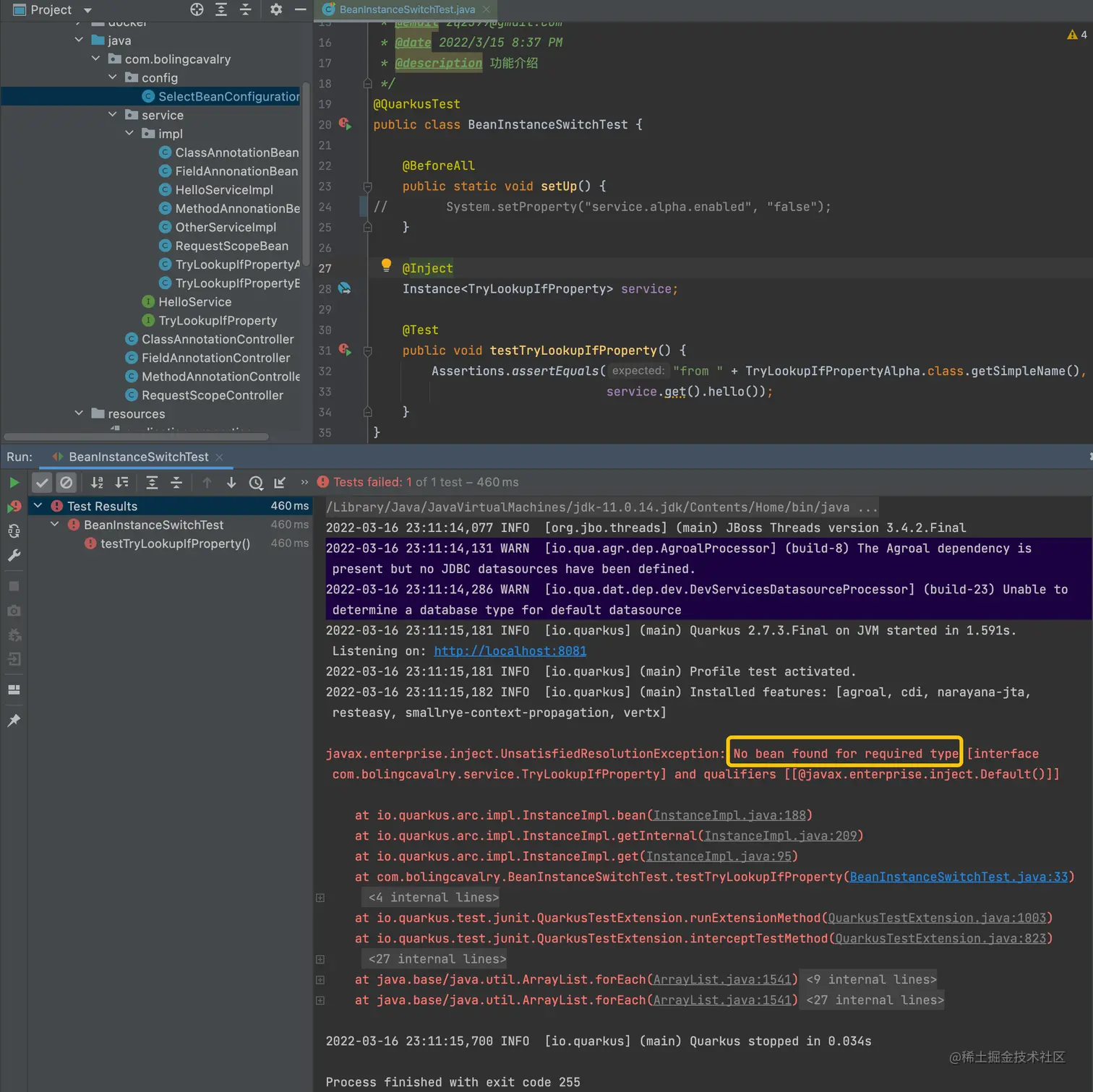Image resolution: width=1093 pixels, height=1092 pixels.
Task: Click the stop button in run sidebar
Action: coord(14,586)
